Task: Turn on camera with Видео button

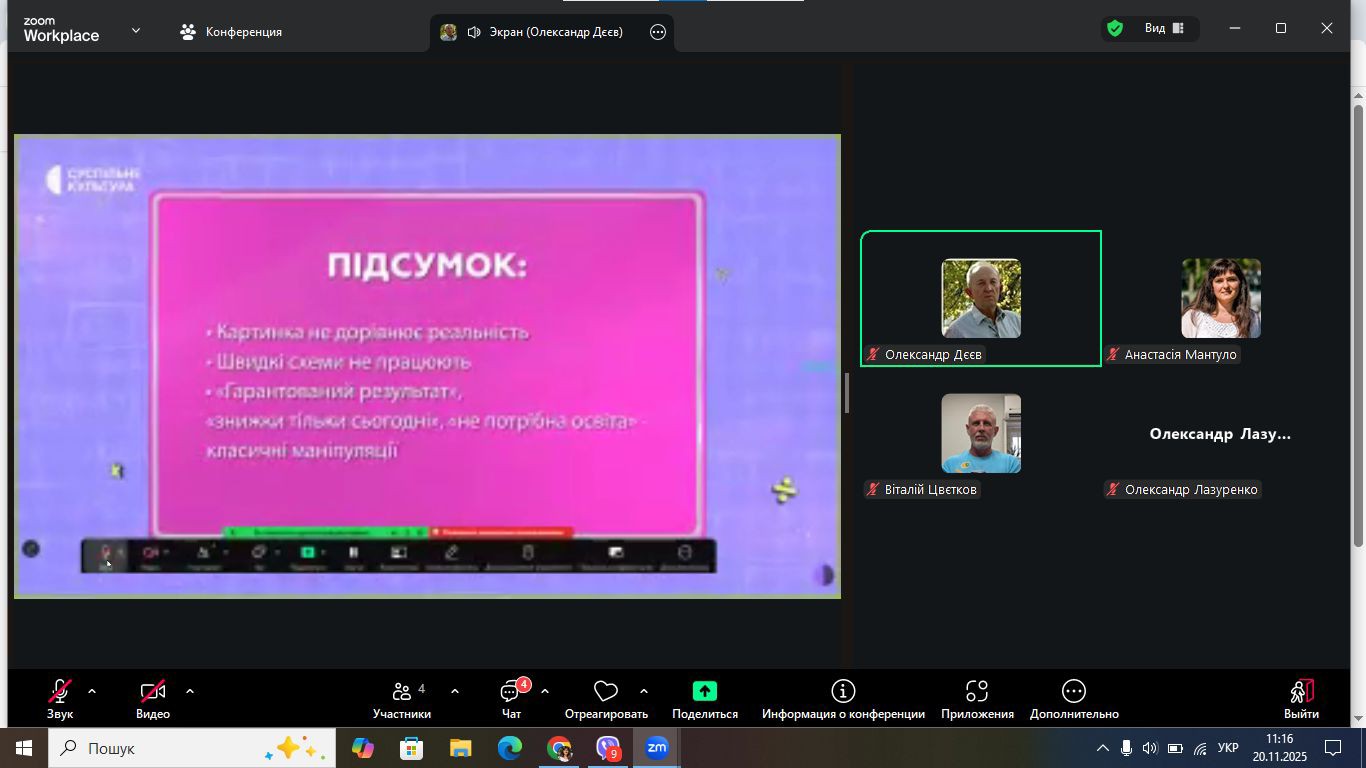Action: (x=152, y=692)
